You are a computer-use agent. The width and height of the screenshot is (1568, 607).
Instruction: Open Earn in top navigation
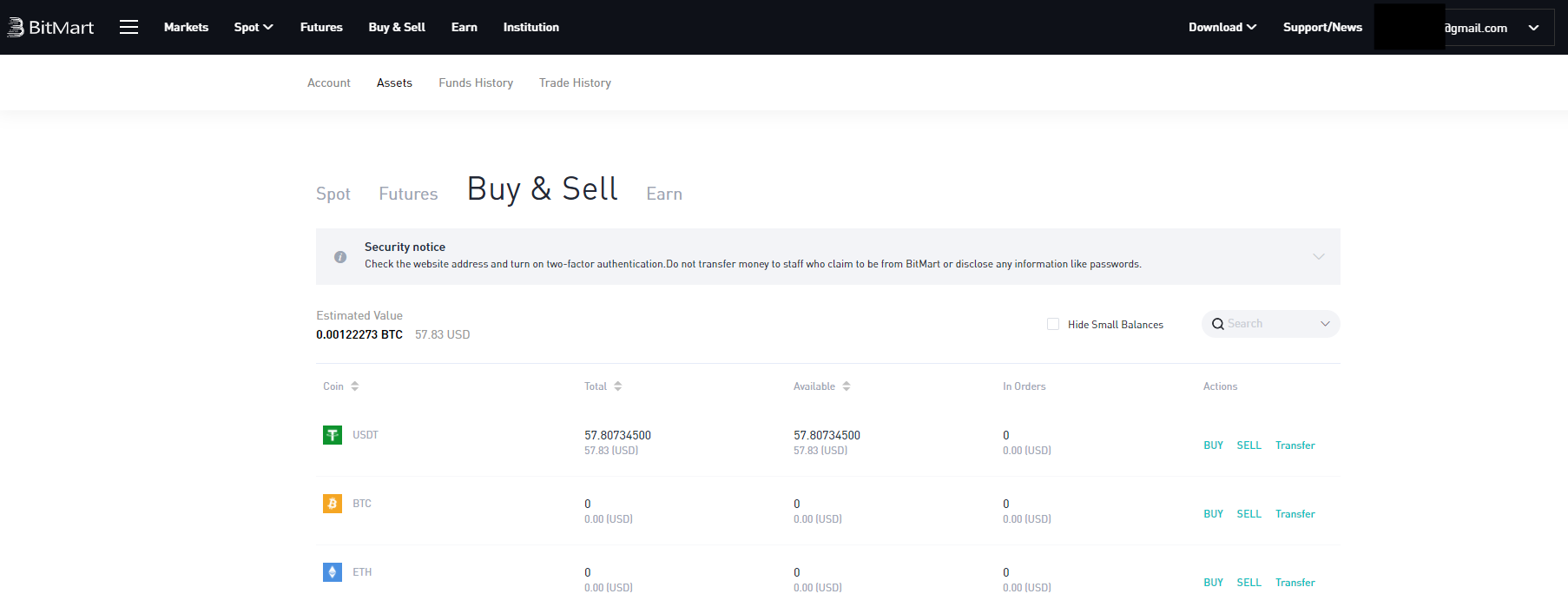point(464,27)
